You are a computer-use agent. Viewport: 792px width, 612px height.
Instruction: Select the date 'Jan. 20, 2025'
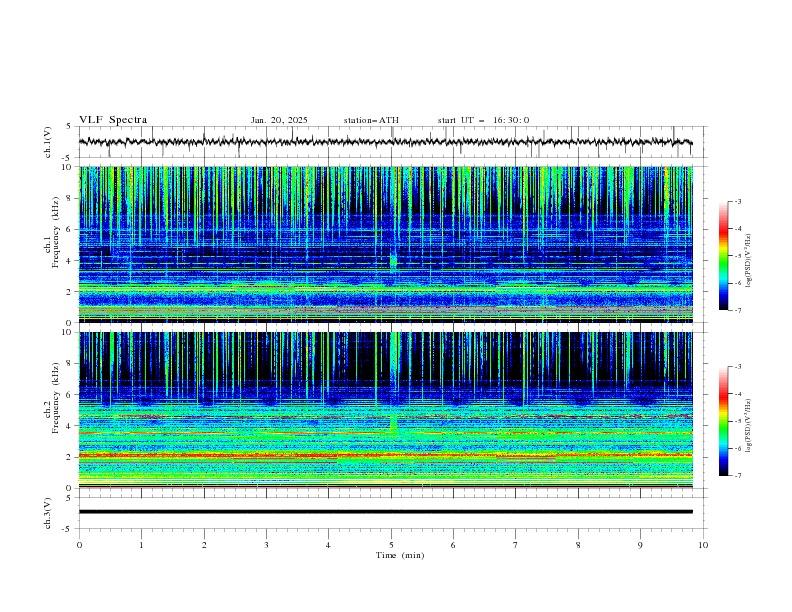(279, 120)
